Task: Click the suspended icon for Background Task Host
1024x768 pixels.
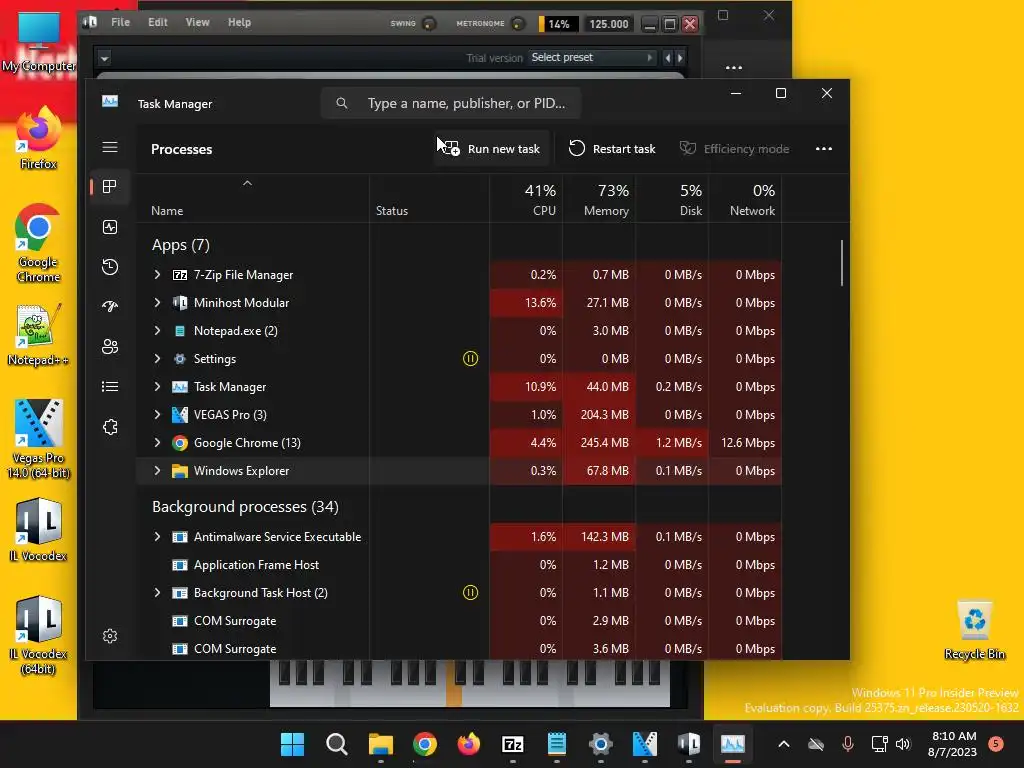Action: 470,592
